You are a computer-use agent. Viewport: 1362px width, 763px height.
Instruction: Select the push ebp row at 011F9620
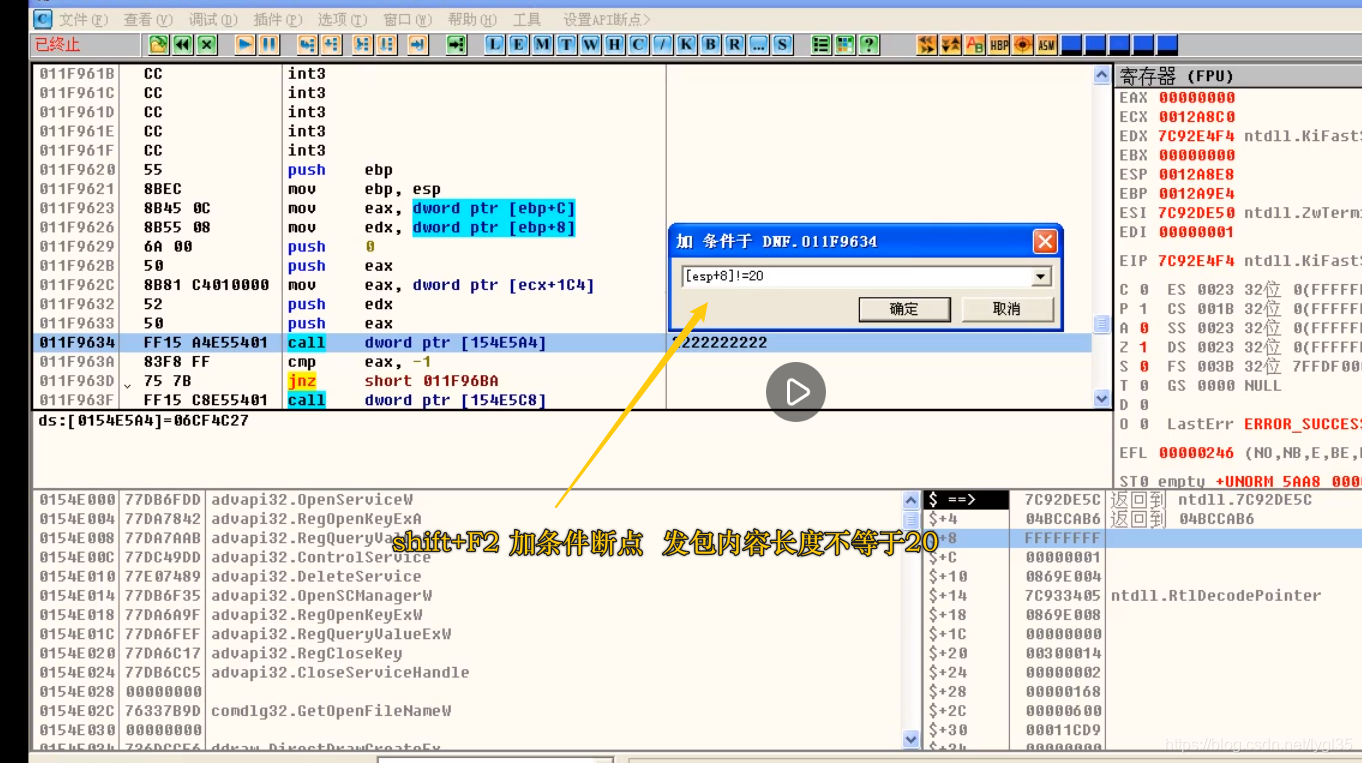pyautogui.click(x=562, y=170)
